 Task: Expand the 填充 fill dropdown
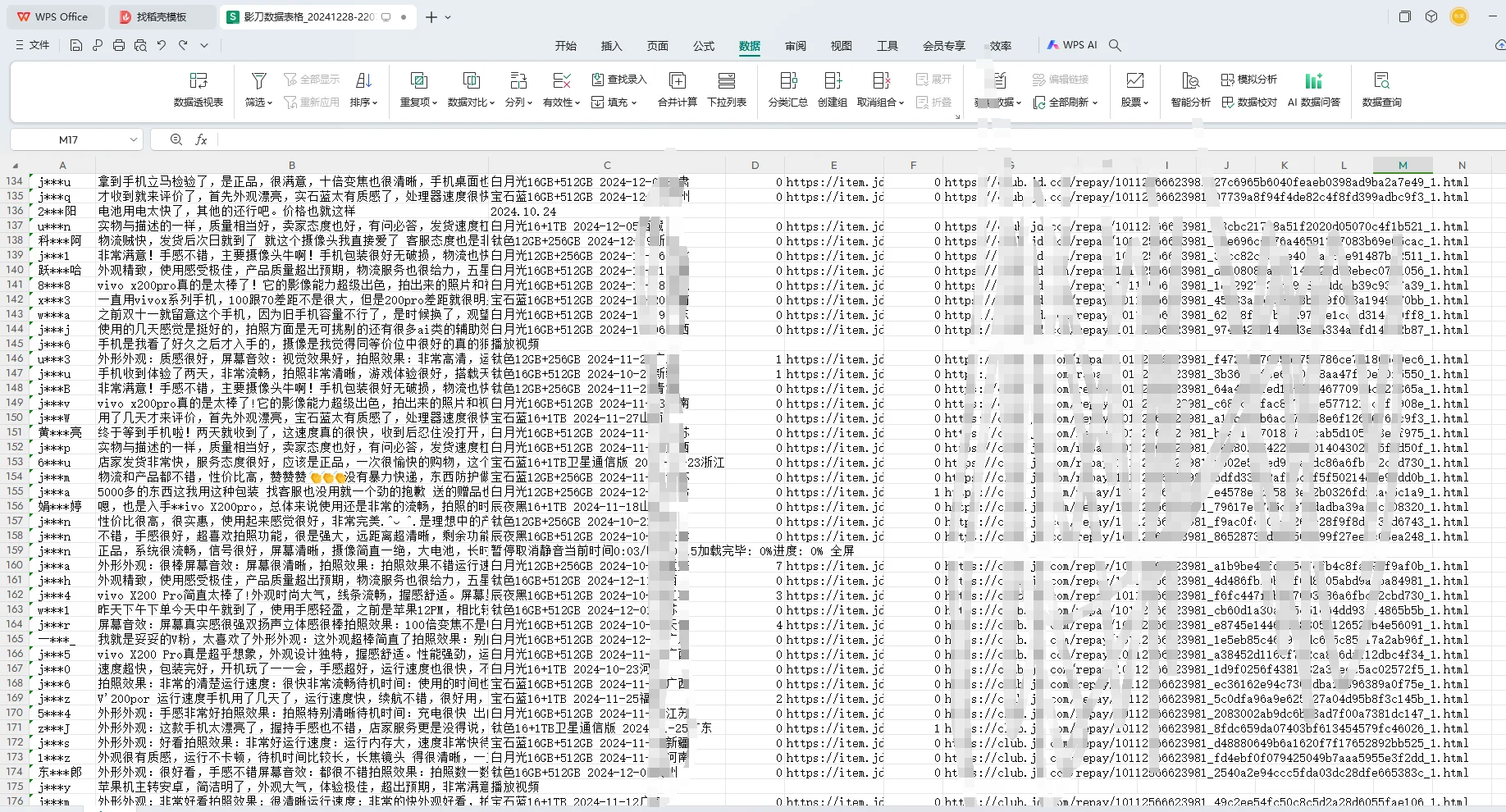coord(614,103)
